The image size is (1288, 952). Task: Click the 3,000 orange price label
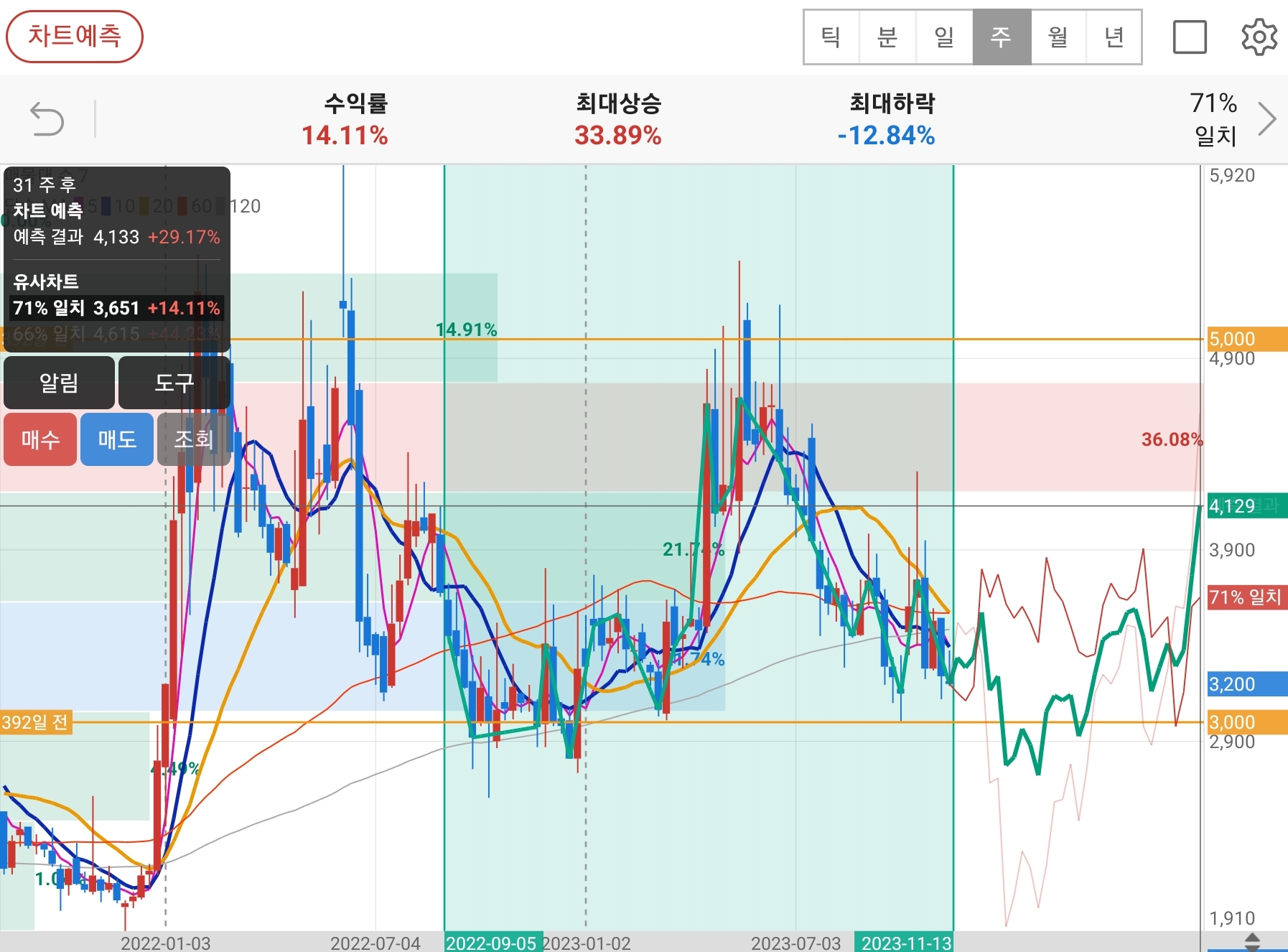(x=1248, y=722)
